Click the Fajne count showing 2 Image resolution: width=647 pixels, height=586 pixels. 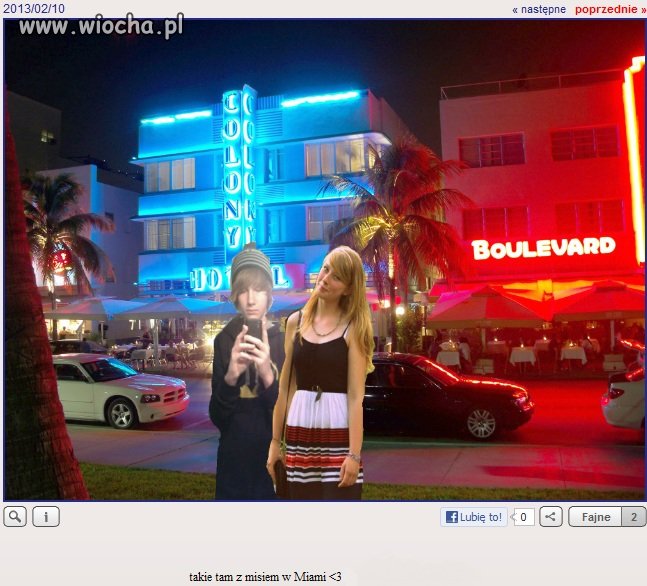point(634,517)
